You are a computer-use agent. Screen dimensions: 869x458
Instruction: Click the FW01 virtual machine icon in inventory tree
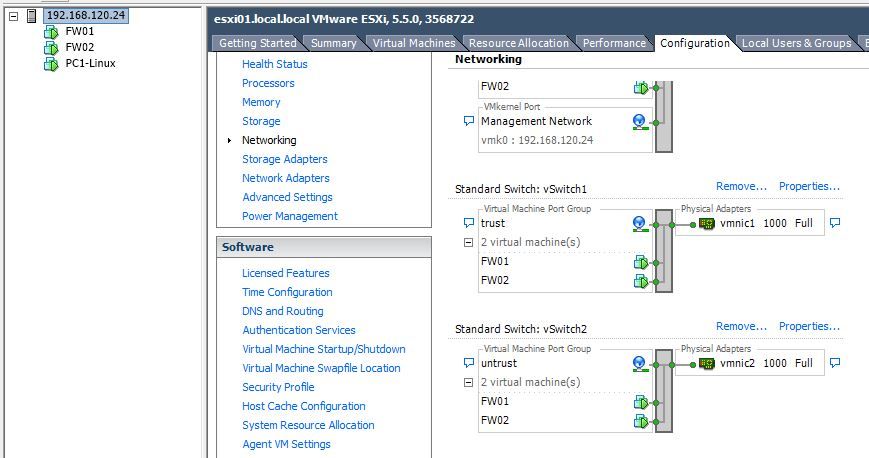click(x=51, y=32)
